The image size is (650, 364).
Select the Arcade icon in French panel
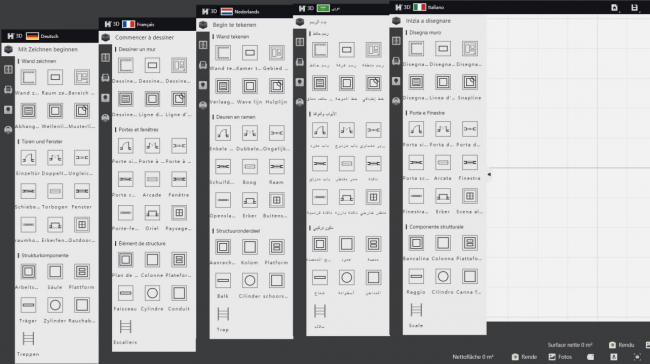pyautogui.click(x=152, y=180)
